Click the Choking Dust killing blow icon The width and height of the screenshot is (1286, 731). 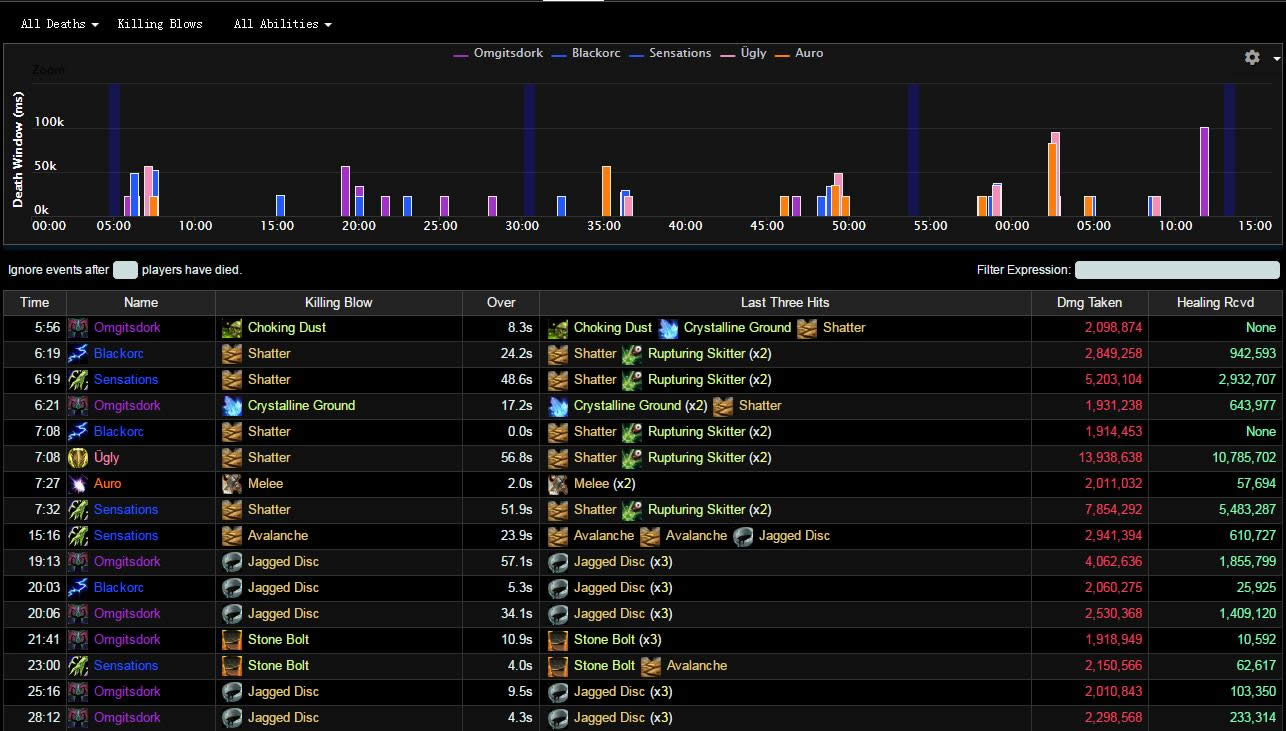point(232,328)
